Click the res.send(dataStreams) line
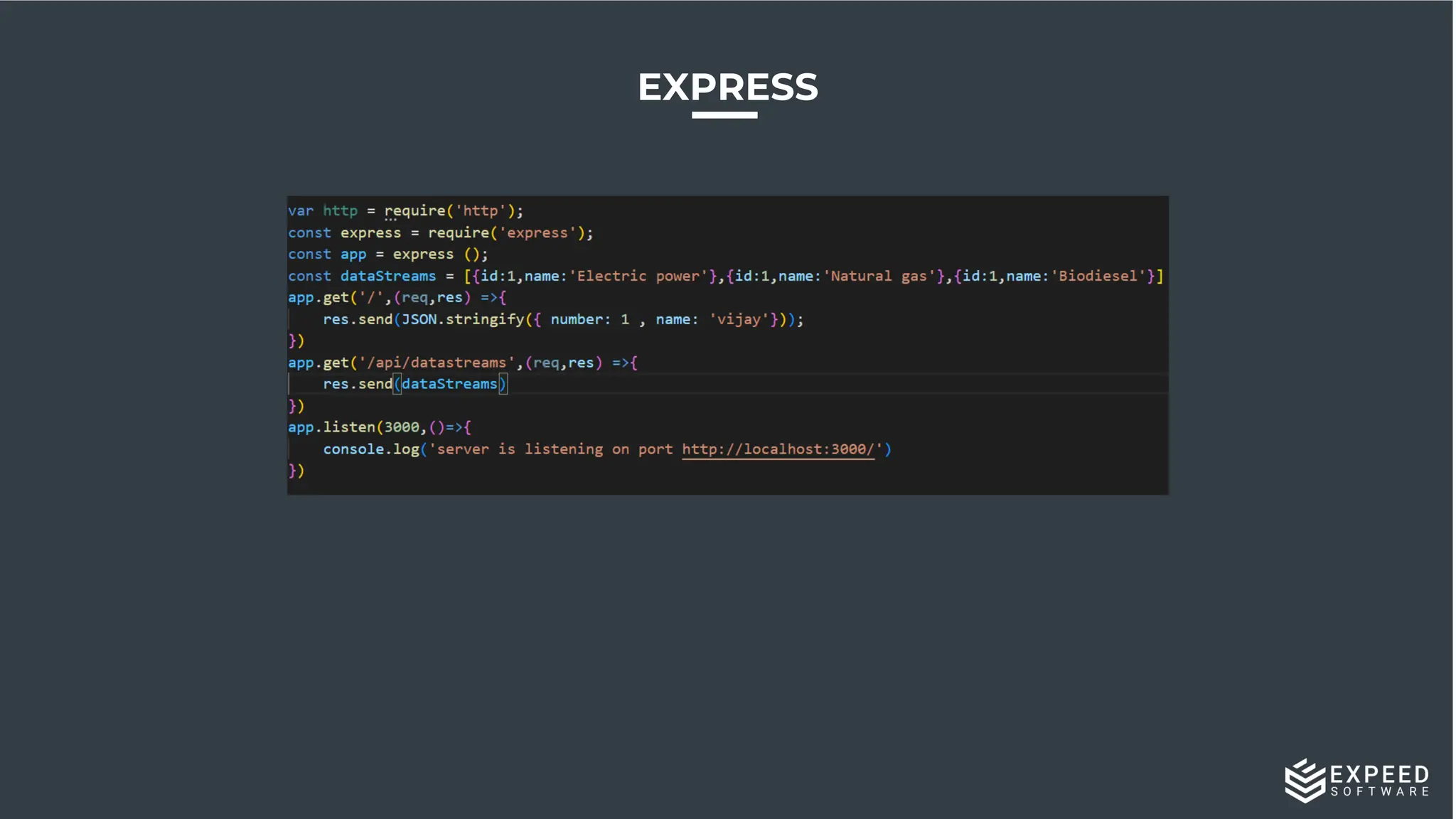 [x=415, y=385]
